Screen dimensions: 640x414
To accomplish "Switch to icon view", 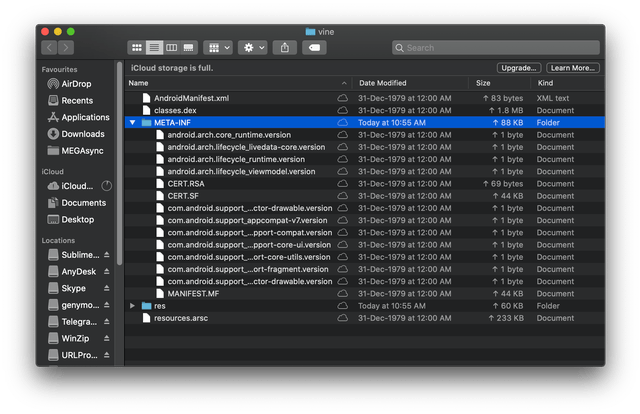I will (x=137, y=48).
